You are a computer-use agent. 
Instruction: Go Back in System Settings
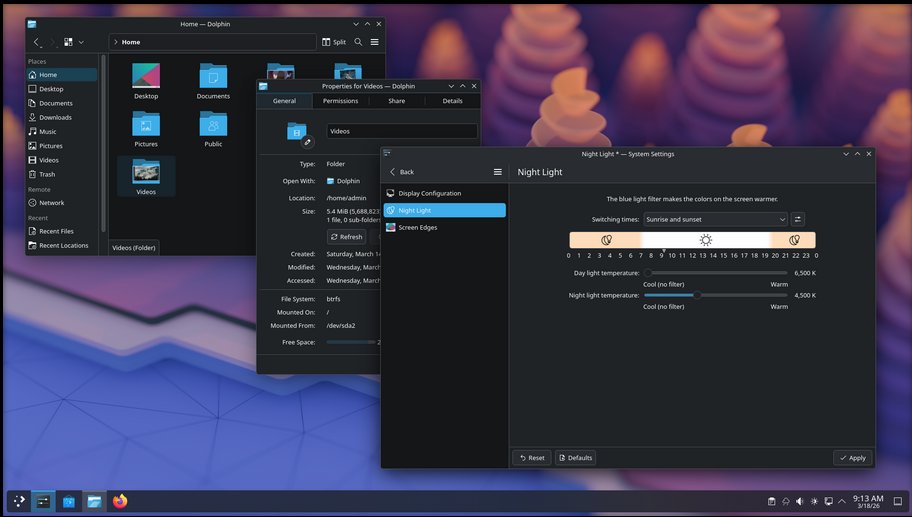click(401, 172)
